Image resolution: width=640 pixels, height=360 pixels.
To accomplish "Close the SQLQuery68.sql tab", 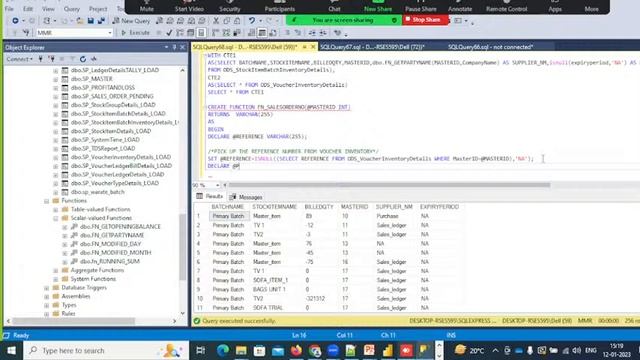I will pos(313,47).
